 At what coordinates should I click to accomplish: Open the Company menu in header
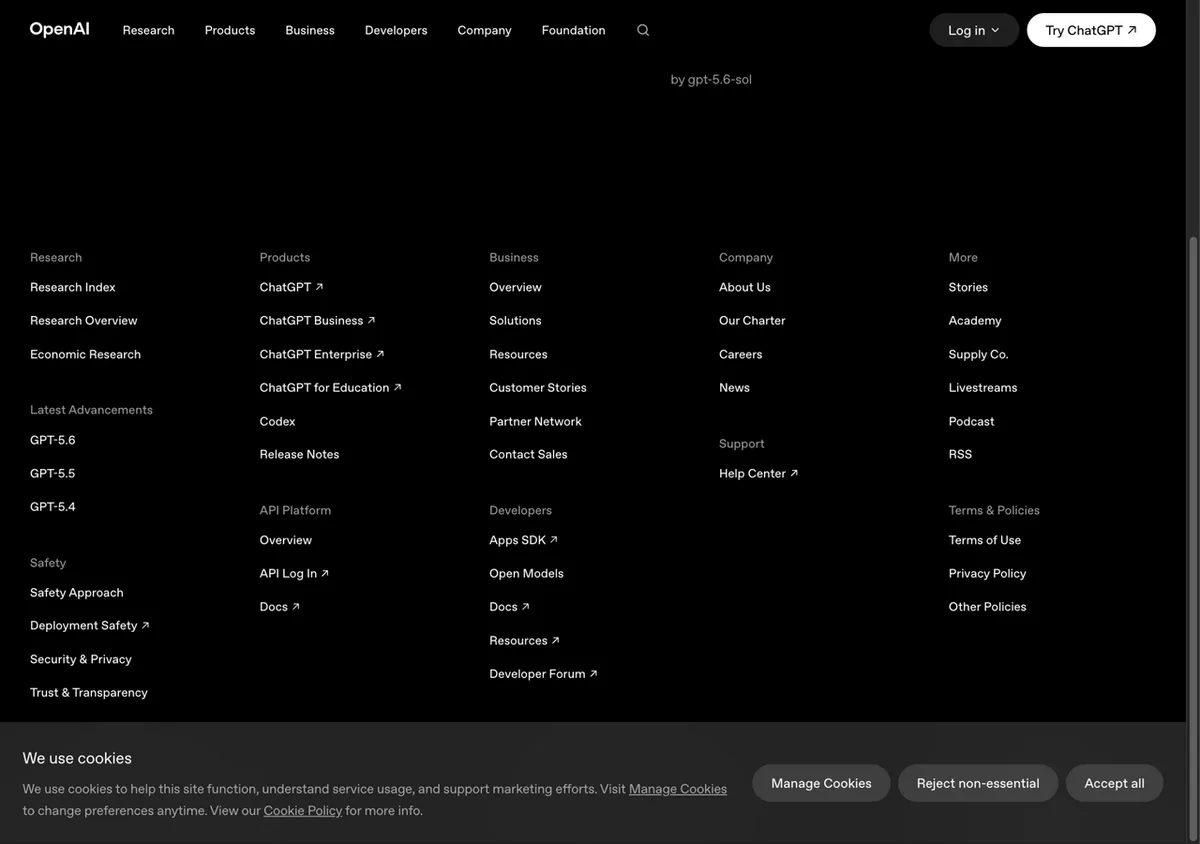485,30
